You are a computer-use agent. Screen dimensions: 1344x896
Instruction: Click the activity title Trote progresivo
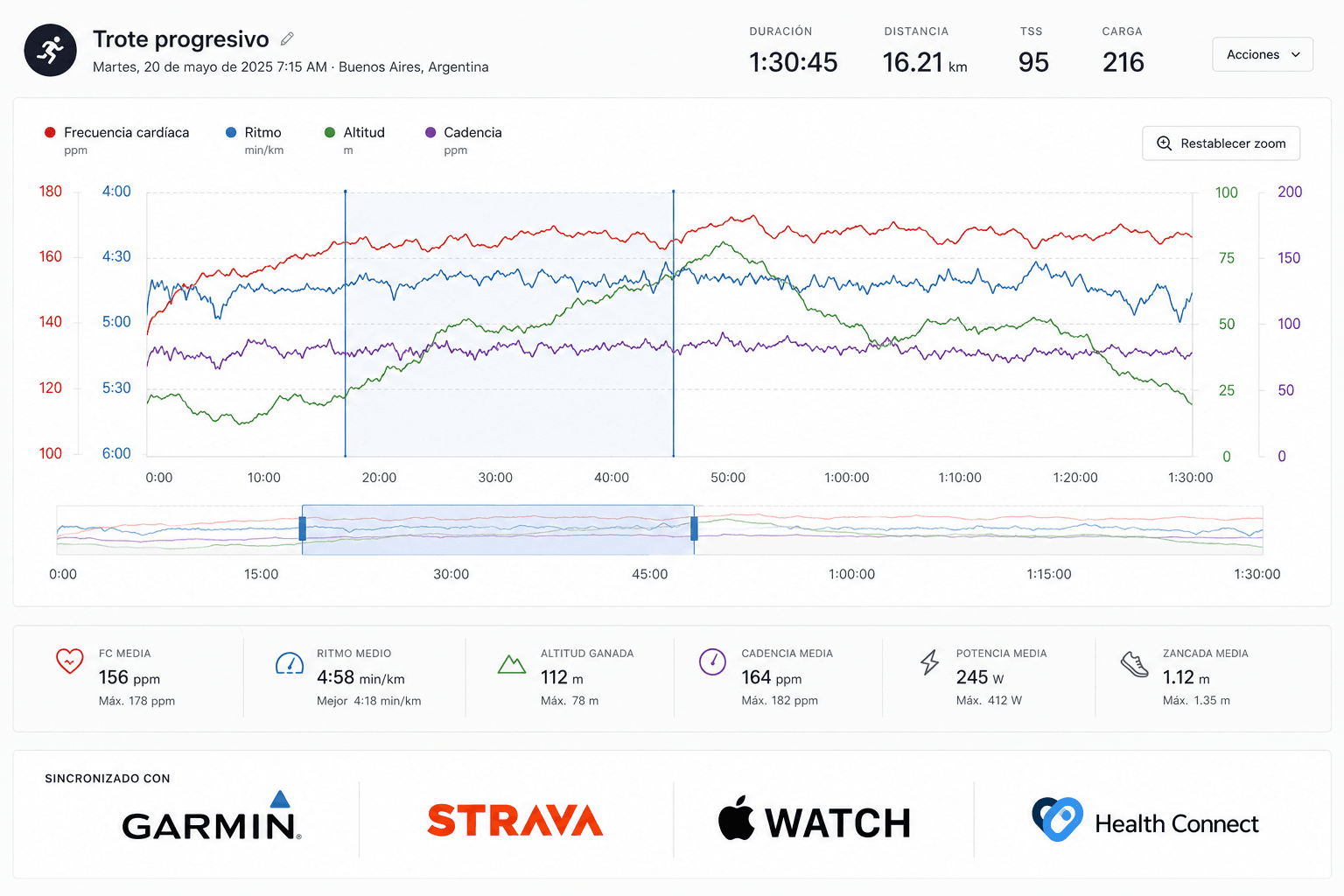click(x=181, y=39)
